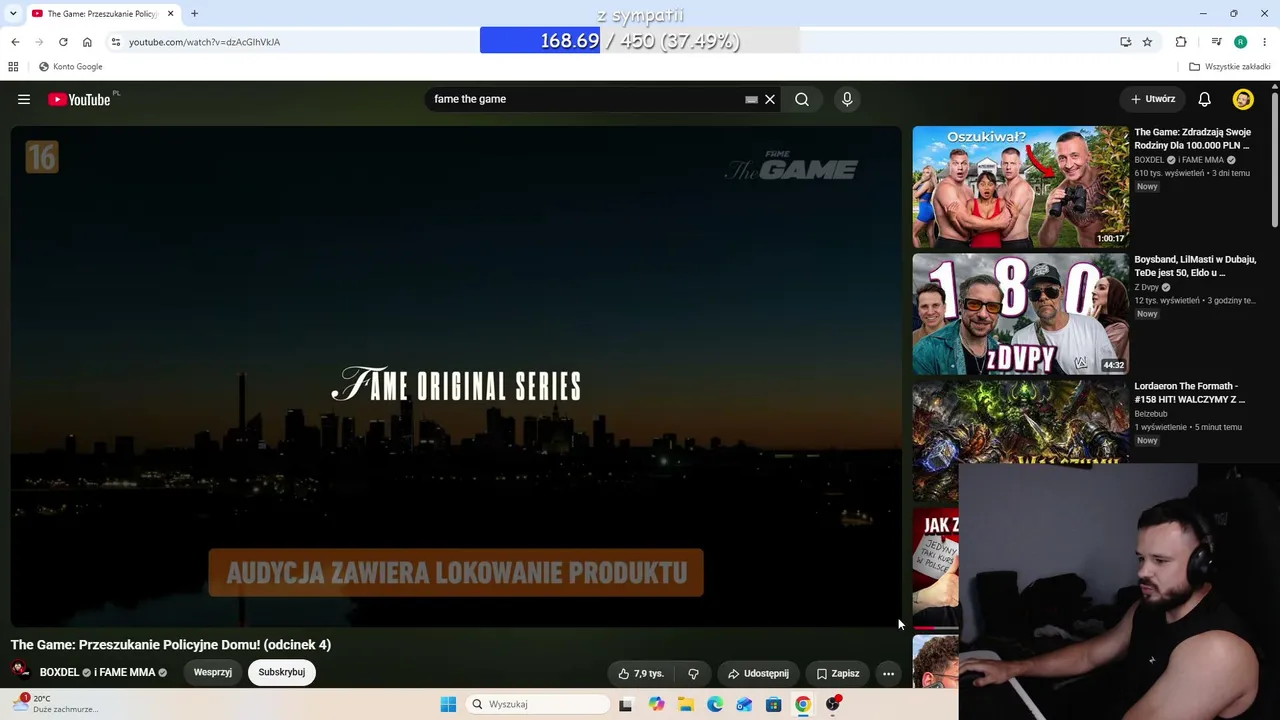Open the Chrome extensions puzzle icon
This screenshot has height=720, width=1280.
(1181, 42)
